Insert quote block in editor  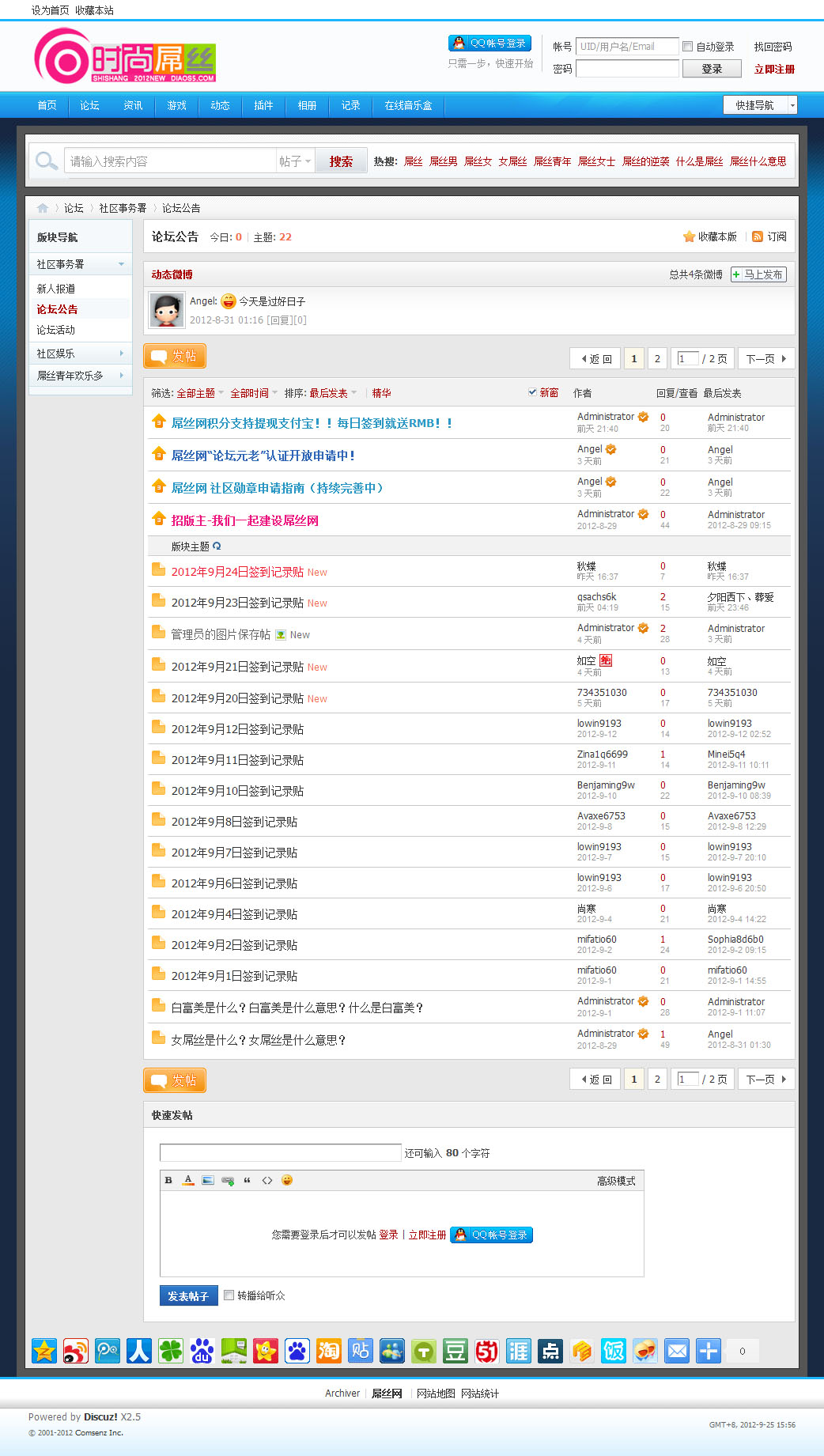click(248, 1180)
